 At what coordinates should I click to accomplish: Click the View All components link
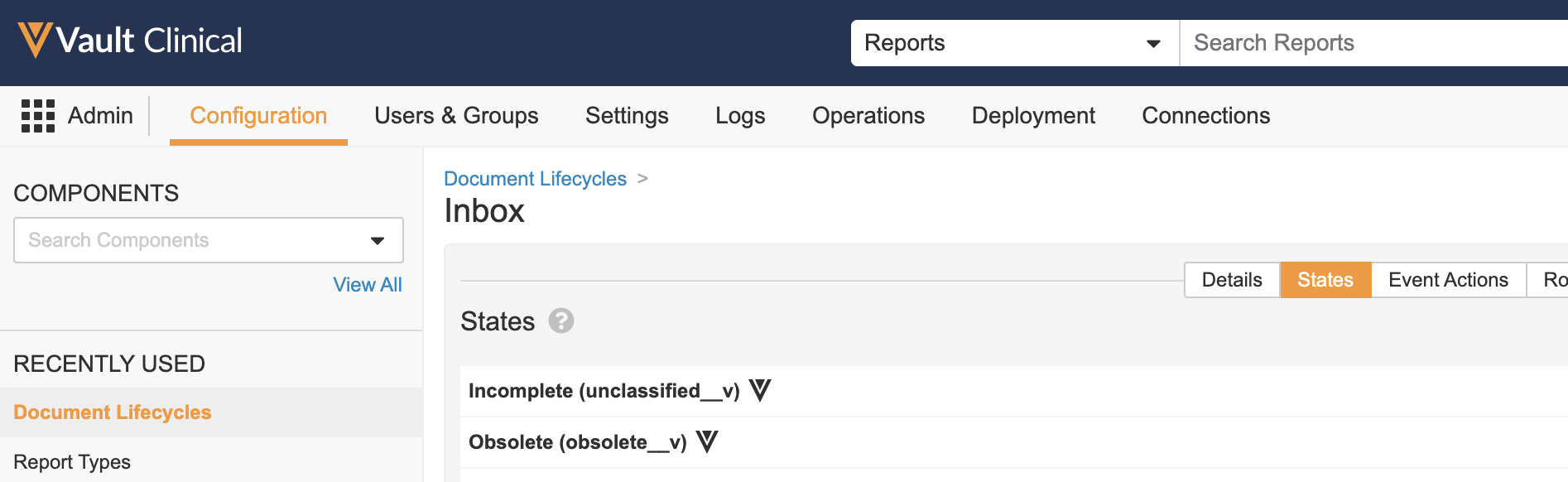[368, 285]
